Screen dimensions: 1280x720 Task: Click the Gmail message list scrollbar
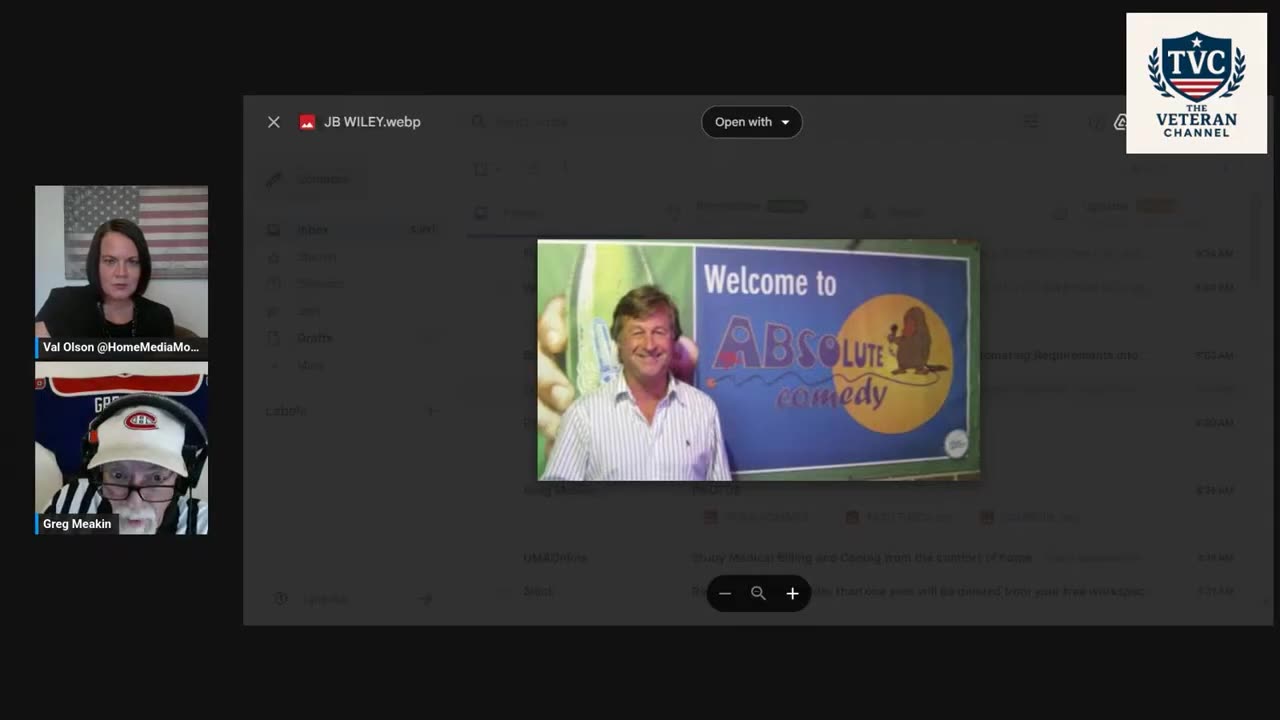(1256, 240)
